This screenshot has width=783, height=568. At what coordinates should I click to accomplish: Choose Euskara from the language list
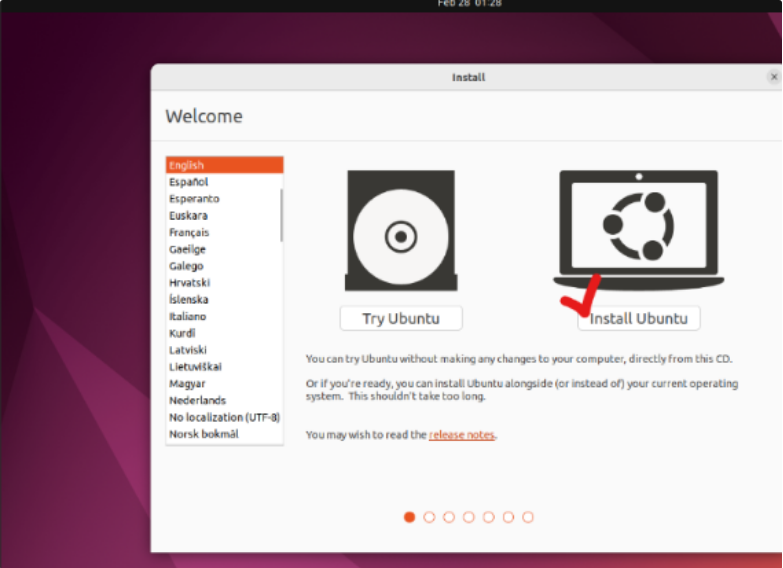pyautogui.click(x=223, y=216)
